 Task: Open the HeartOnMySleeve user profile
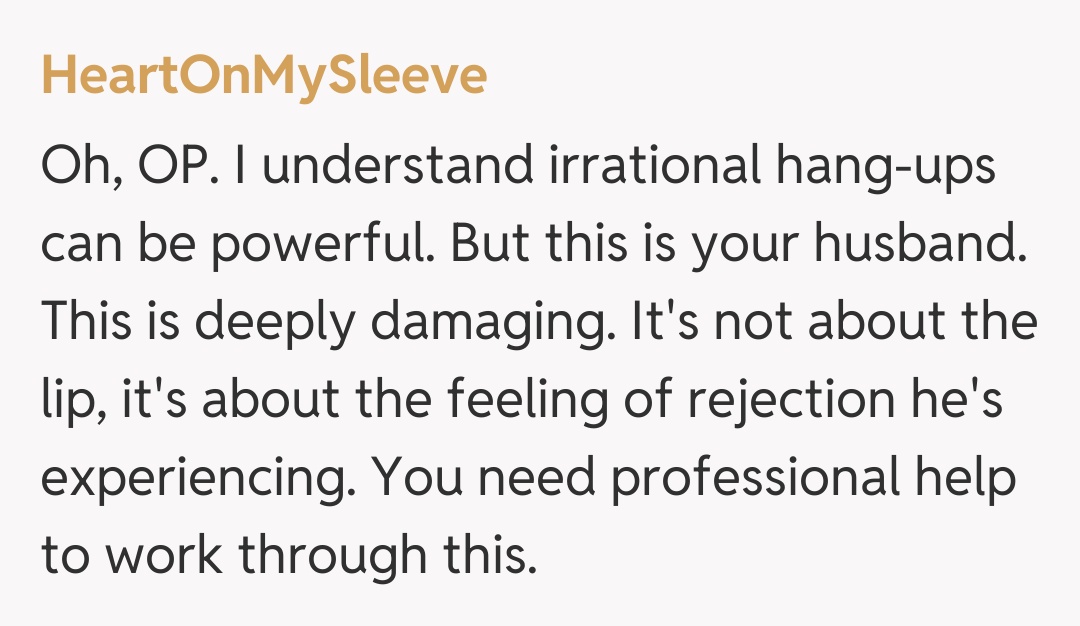click(x=264, y=77)
